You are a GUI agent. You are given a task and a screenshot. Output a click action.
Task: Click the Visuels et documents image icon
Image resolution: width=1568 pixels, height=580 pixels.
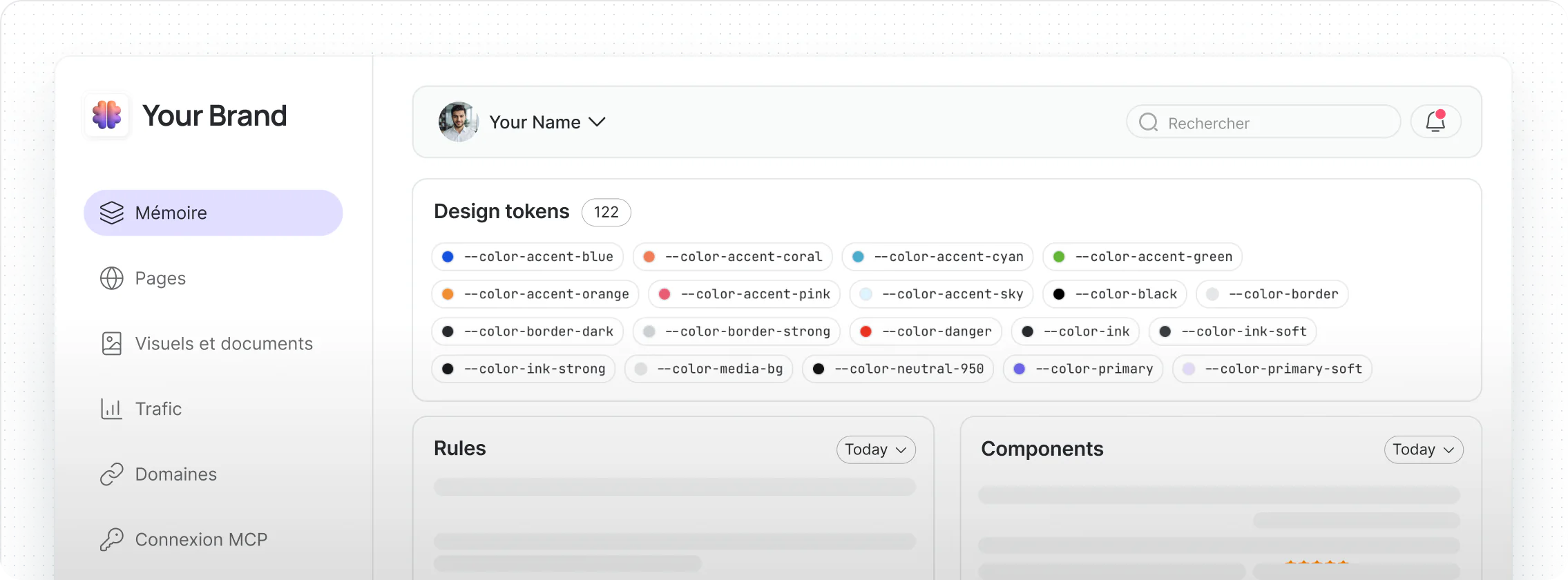(112, 343)
